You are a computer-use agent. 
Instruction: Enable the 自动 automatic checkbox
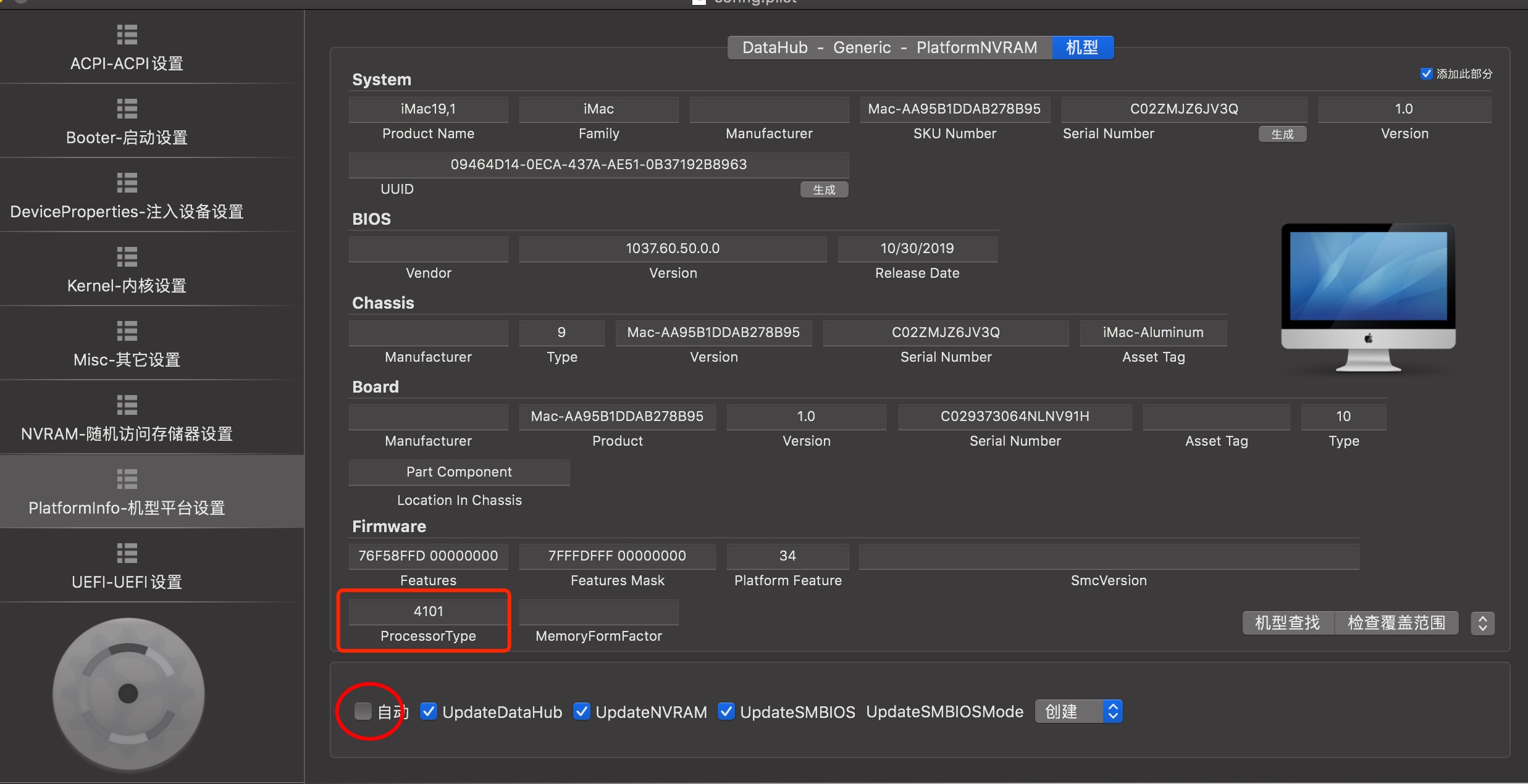(363, 711)
